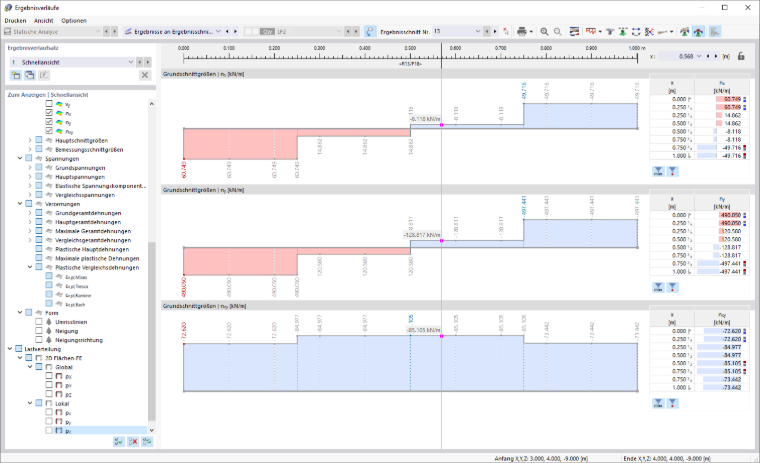Click the result values display icon with red lines
This screenshot has height=463, width=760.
pos(590,32)
